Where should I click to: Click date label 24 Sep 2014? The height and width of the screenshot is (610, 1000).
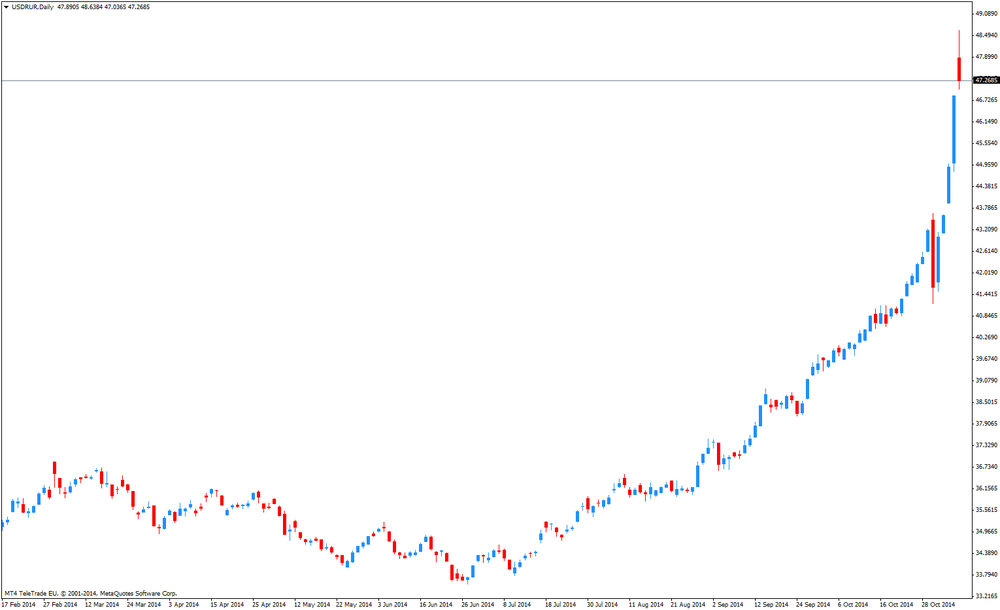[812, 604]
